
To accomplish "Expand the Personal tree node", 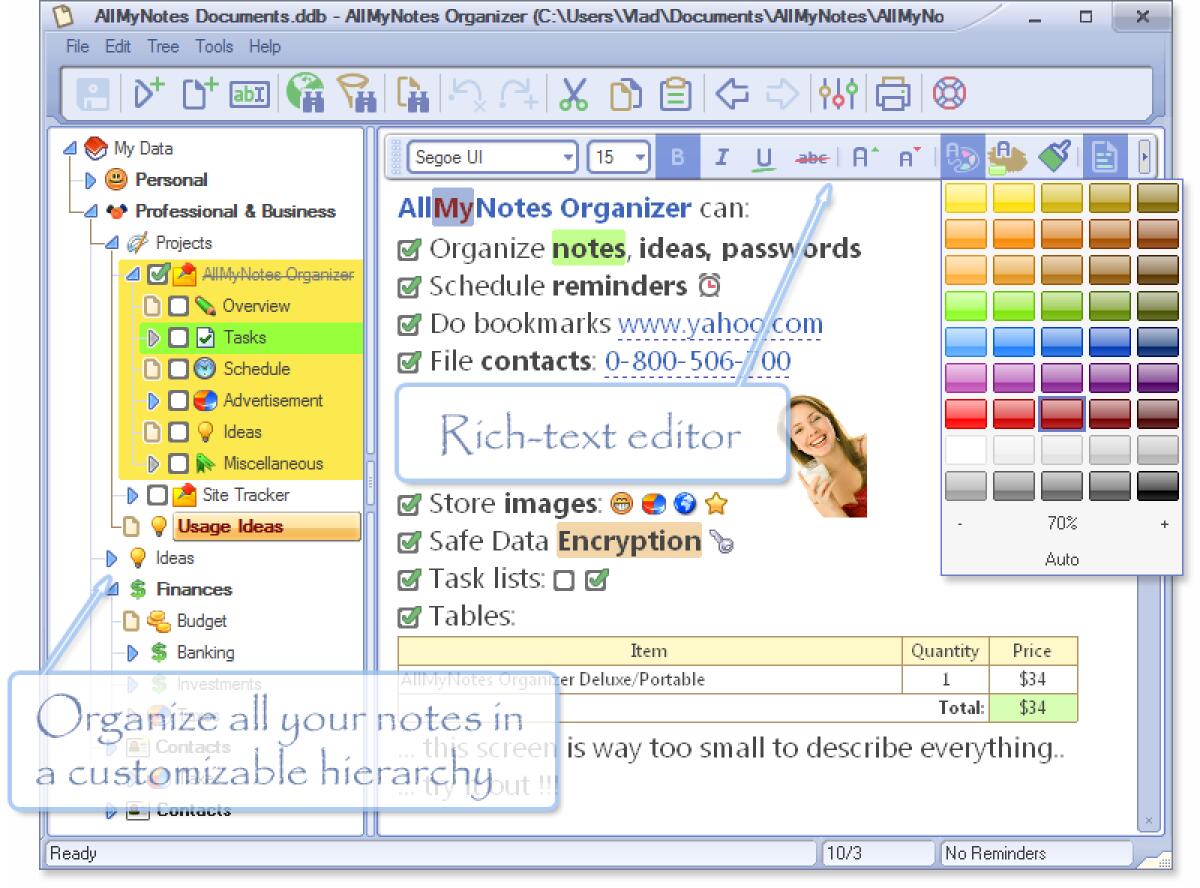I will pyautogui.click(x=91, y=180).
